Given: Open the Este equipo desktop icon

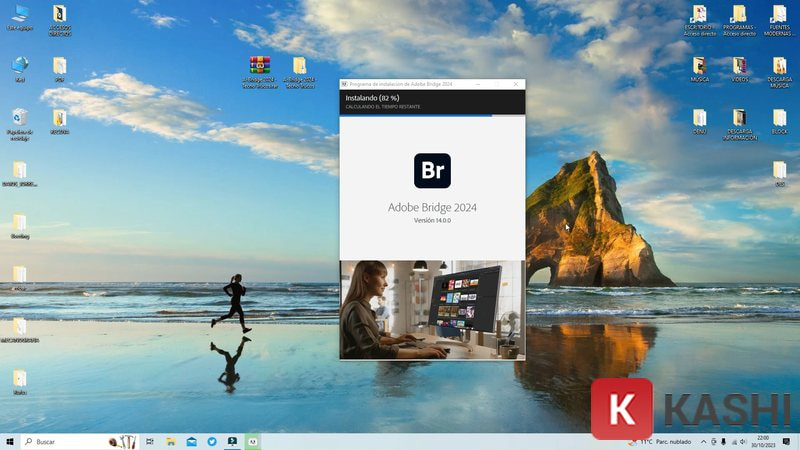Looking at the screenshot, I should coord(20,17).
